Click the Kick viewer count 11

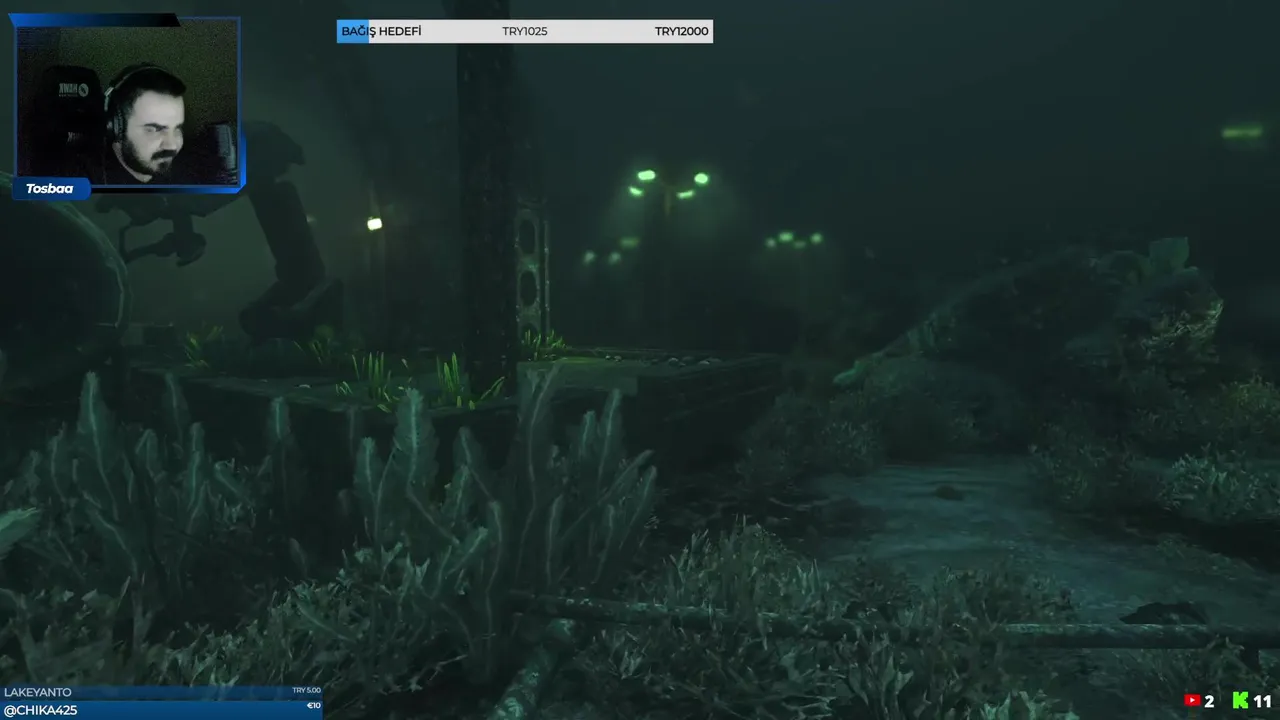pyautogui.click(x=1262, y=702)
